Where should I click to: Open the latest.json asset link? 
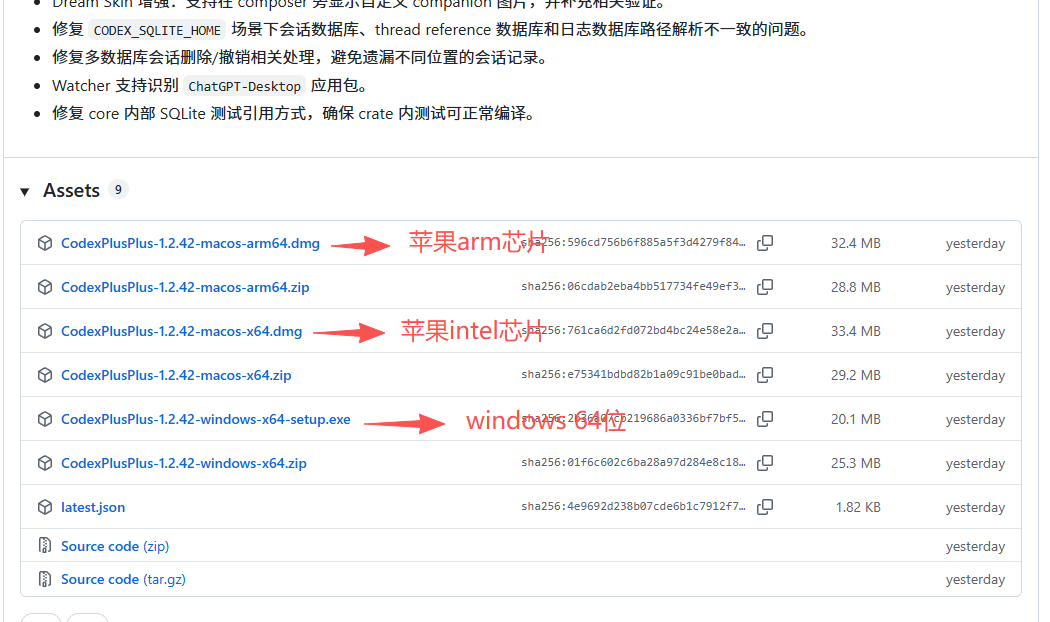(93, 508)
